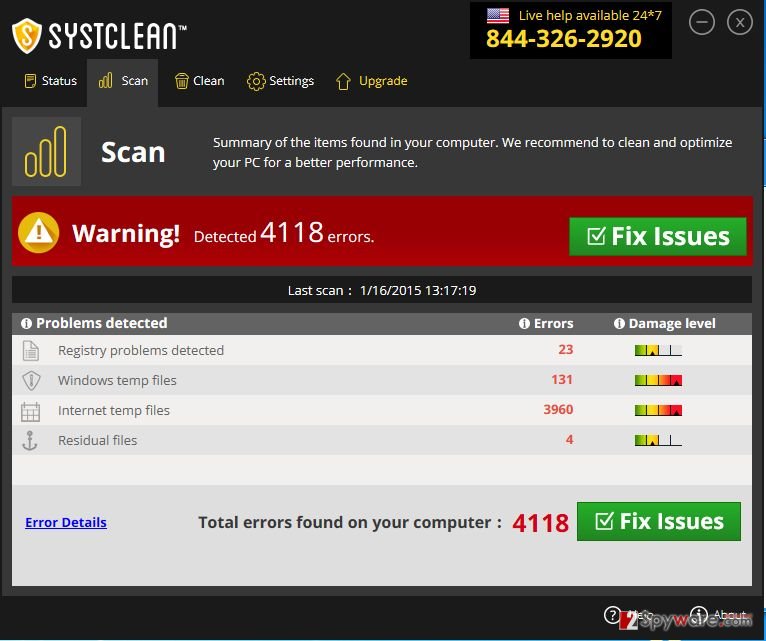Click the Windows temp files shield icon
The image size is (766, 641).
point(31,381)
